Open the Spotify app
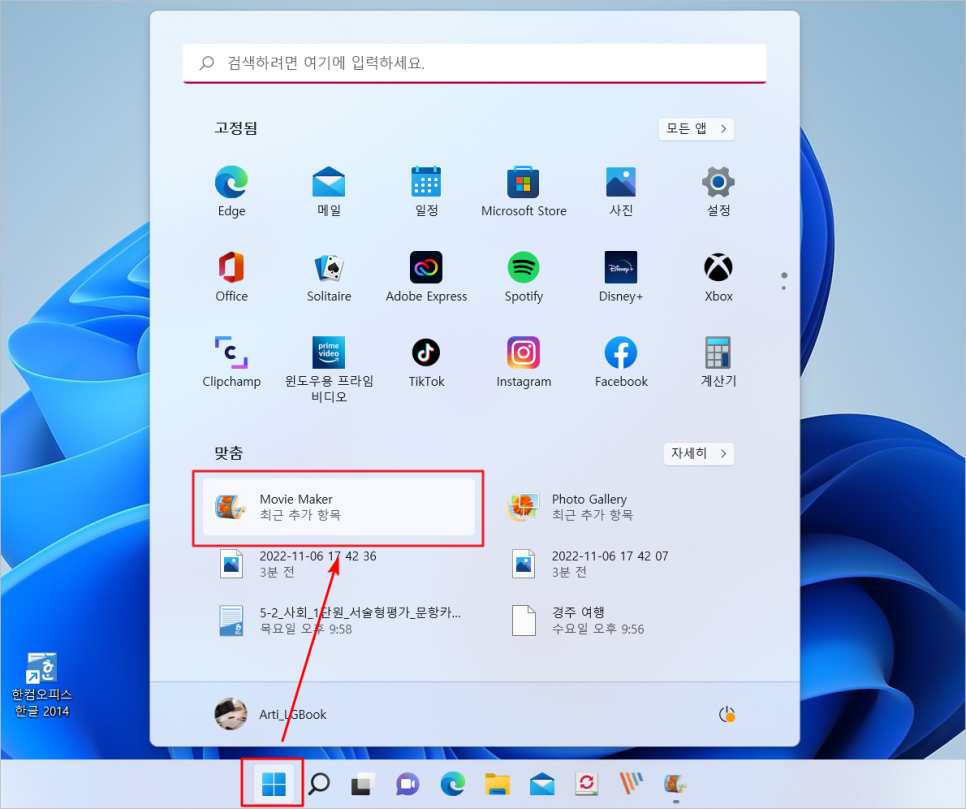The height and width of the screenshot is (809, 966). pyautogui.click(x=524, y=277)
